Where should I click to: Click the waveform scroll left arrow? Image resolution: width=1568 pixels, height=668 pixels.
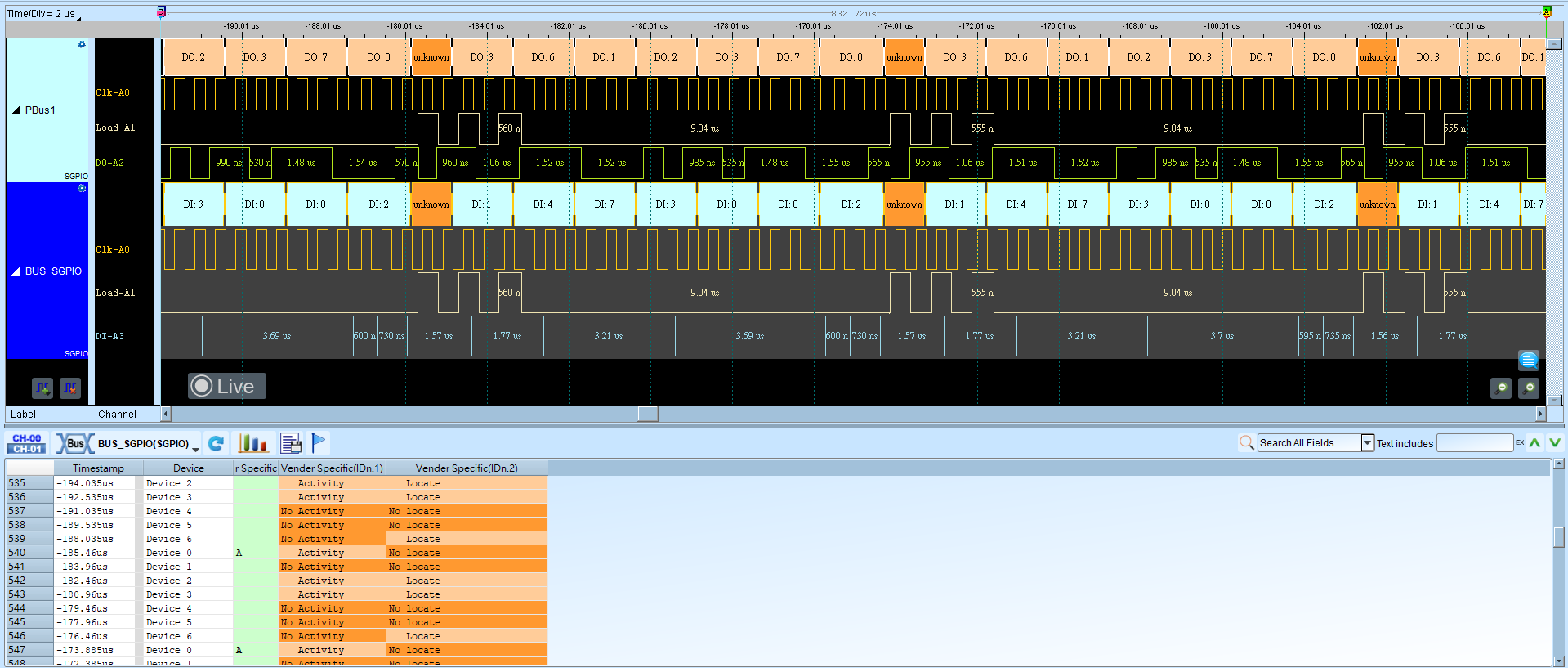point(166,414)
